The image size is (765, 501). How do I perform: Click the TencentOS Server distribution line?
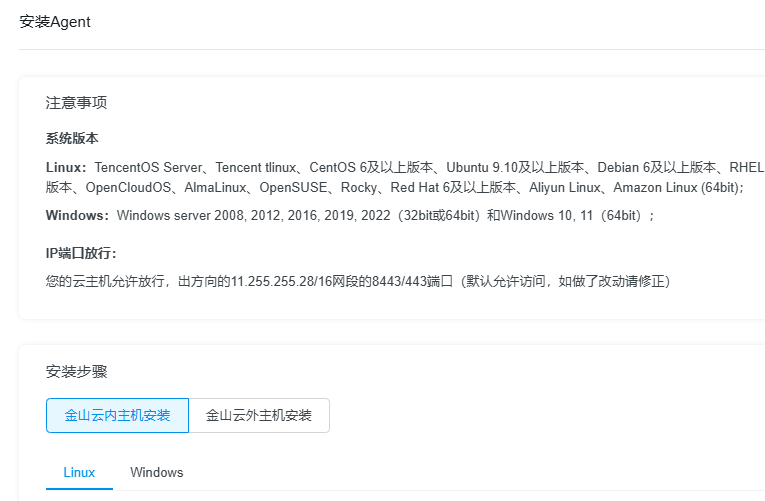tap(429, 167)
